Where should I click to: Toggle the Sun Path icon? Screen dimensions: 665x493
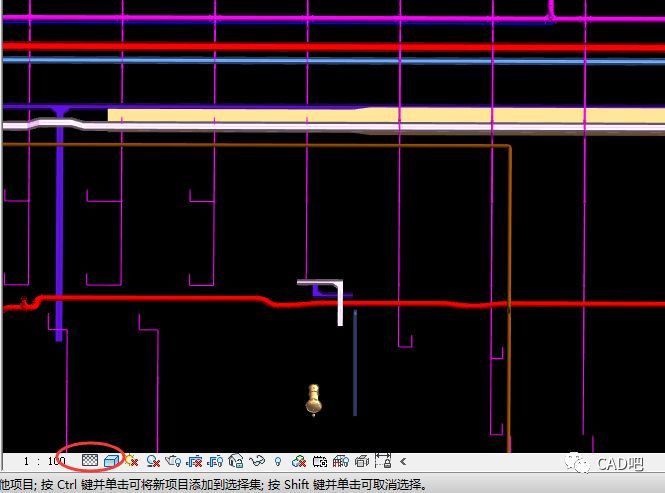[132, 461]
